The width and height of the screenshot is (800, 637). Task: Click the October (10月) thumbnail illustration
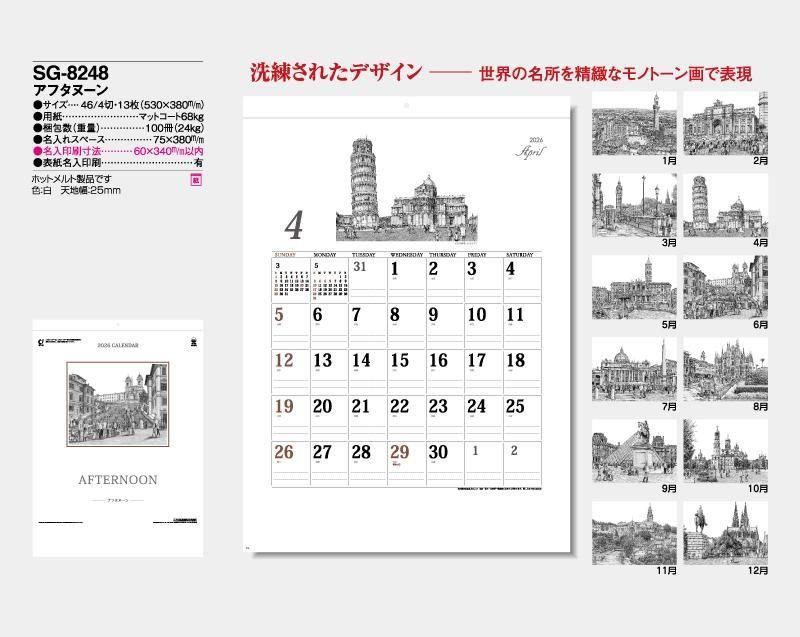coord(725,451)
